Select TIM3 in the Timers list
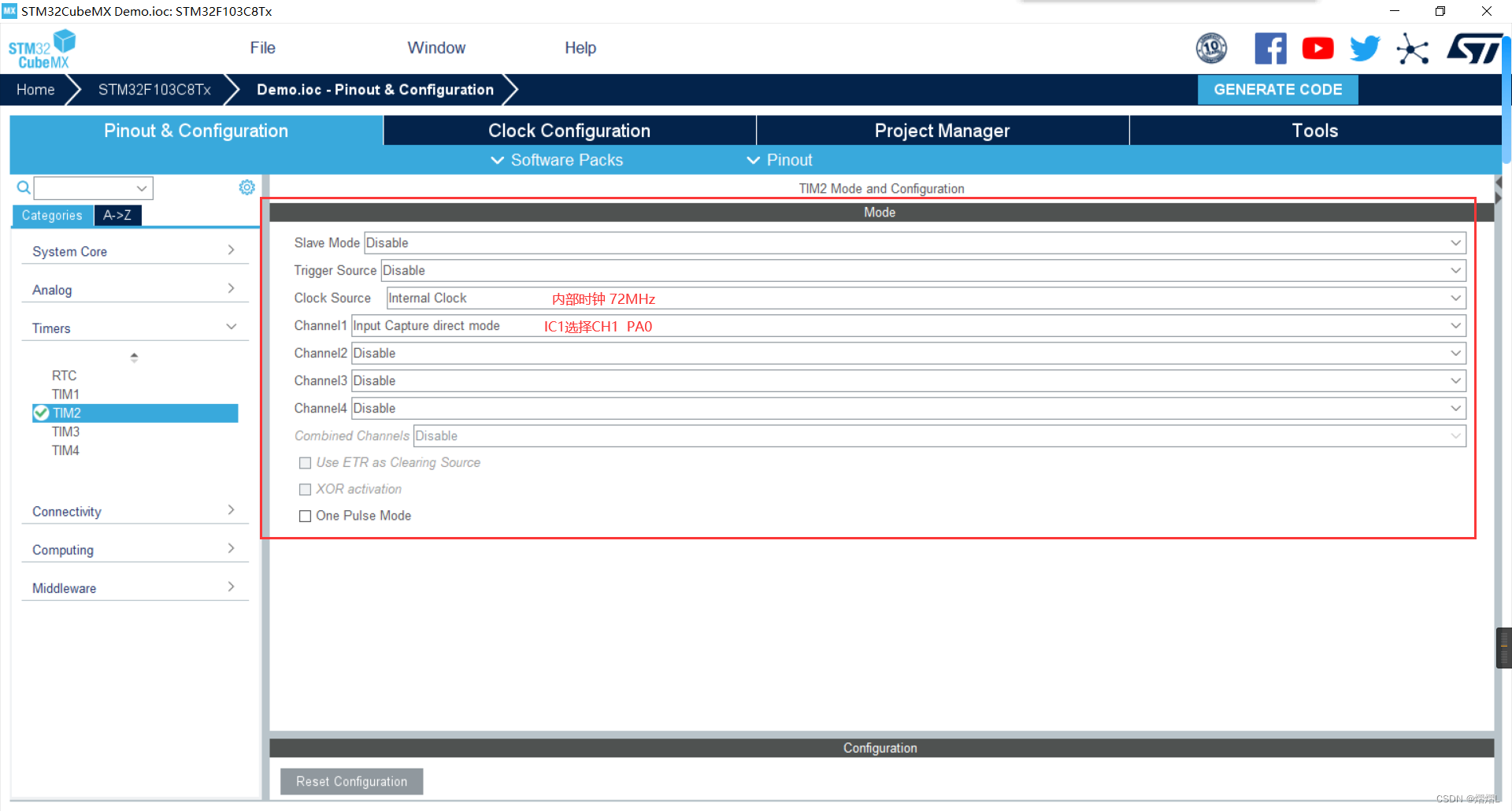The height and width of the screenshot is (811, 1512). (65, 432)
